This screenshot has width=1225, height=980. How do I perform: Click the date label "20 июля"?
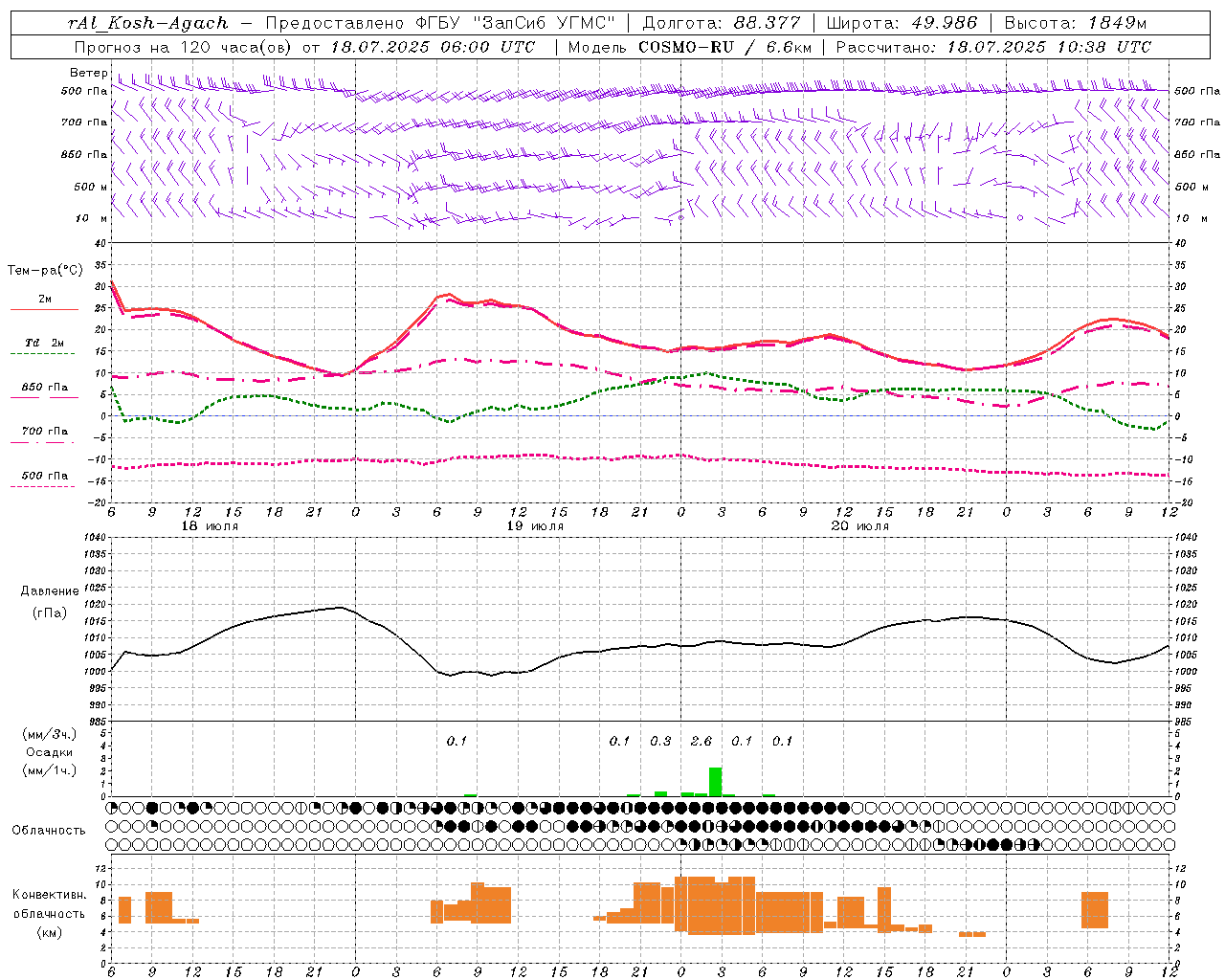[x=860, y=526]
